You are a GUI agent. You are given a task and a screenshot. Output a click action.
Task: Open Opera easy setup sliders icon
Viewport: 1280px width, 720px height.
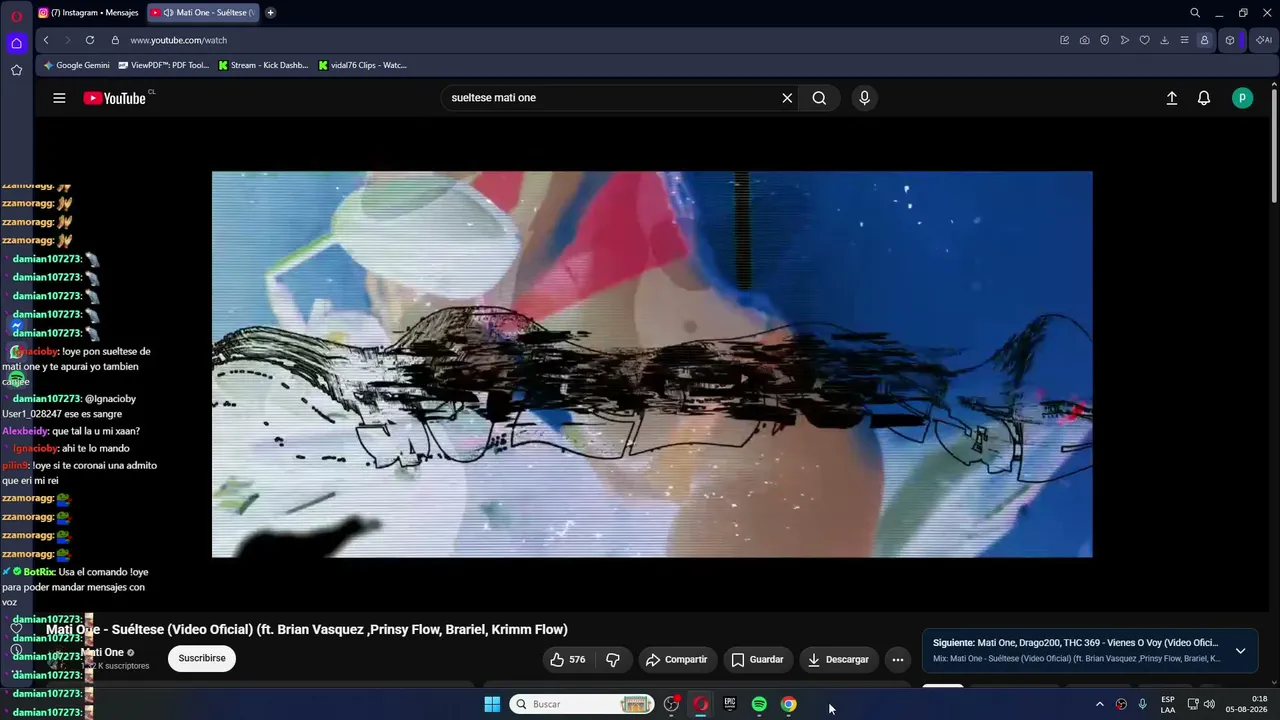tap(1185, 40)
